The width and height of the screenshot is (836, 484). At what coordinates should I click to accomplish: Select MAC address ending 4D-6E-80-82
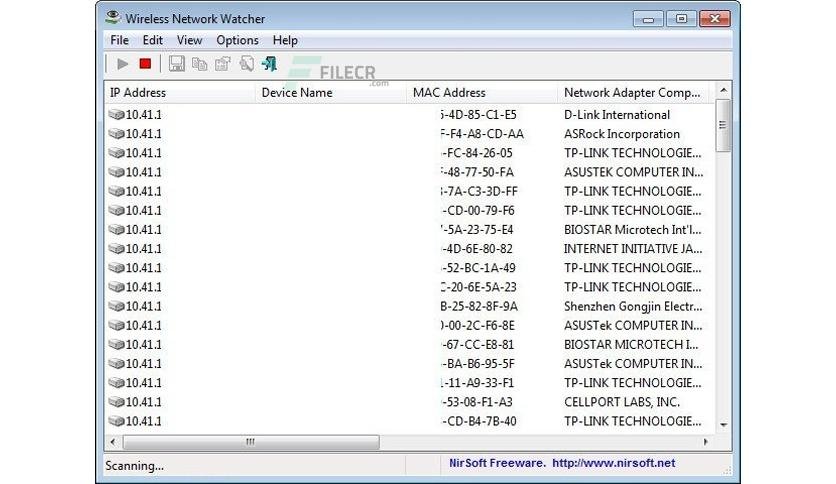[x=477, y=248]
